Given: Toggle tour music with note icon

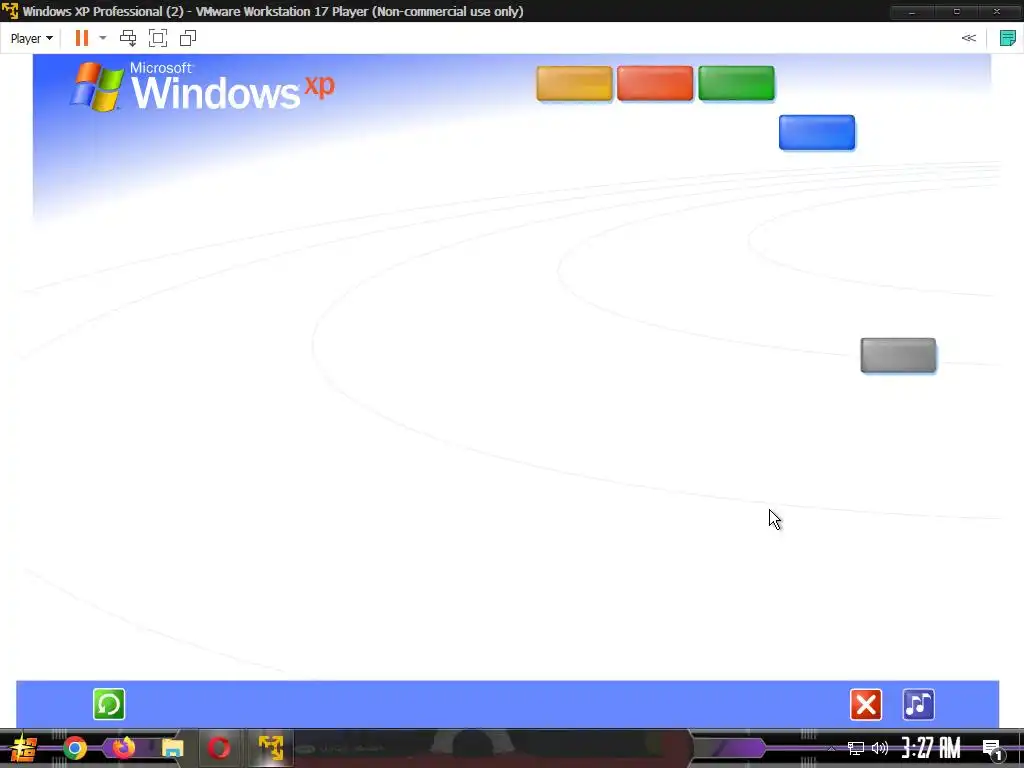Looking at the screenshot, I should [919, 705].
